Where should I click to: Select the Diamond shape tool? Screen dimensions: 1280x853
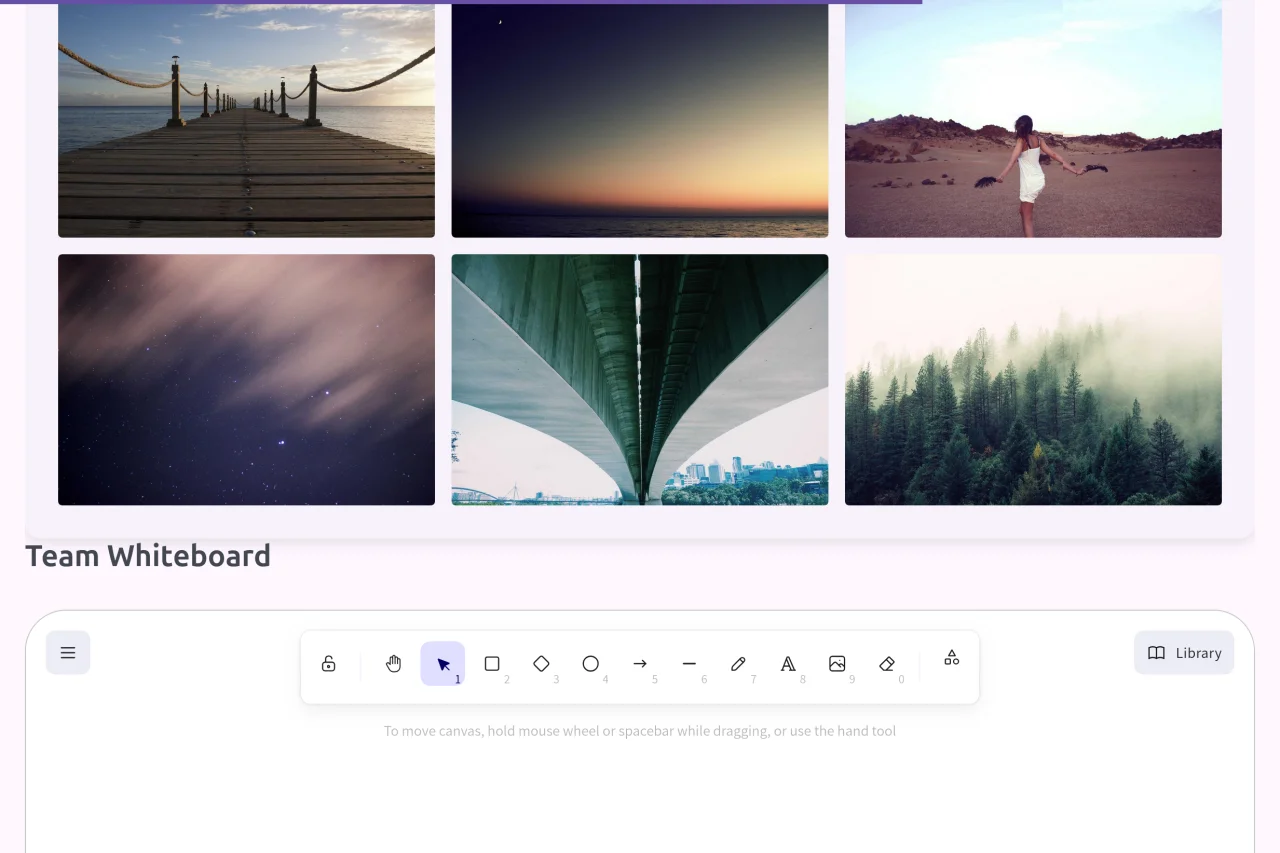click(541, 664)
